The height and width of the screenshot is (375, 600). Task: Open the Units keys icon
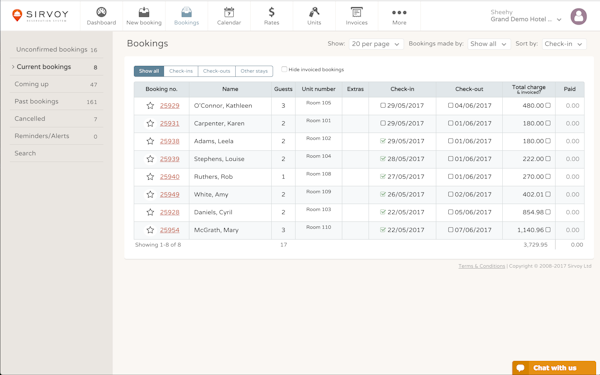pos(314,12)
